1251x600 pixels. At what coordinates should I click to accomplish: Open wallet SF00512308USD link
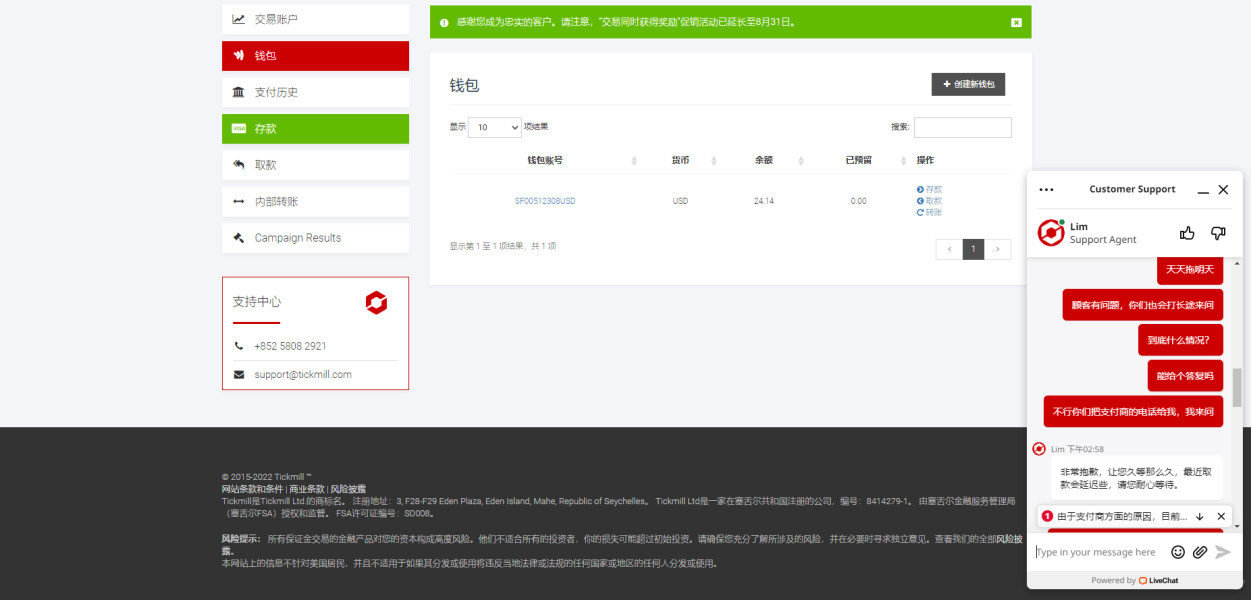545,201
